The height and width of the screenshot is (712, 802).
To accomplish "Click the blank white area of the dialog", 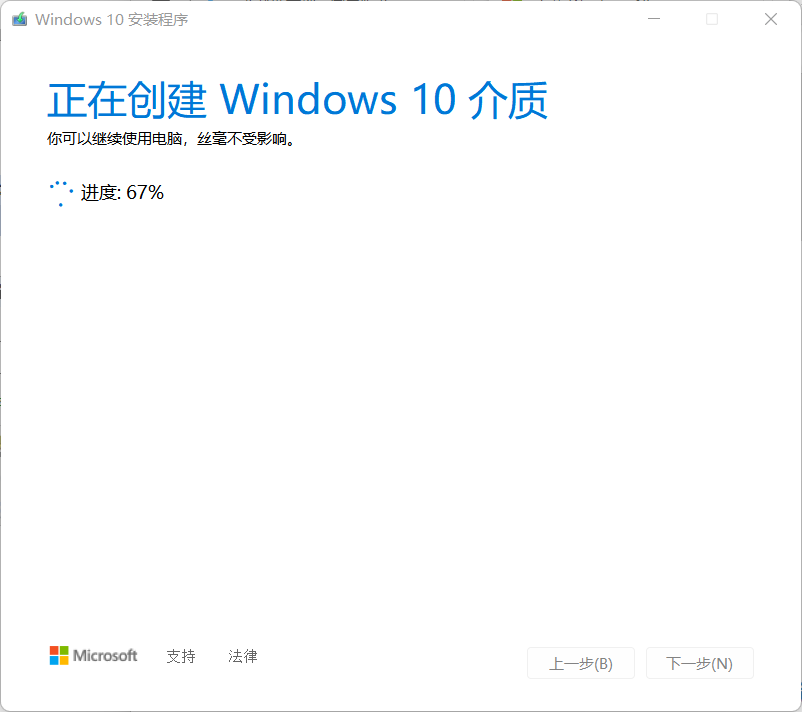I will tap(401, 409).
